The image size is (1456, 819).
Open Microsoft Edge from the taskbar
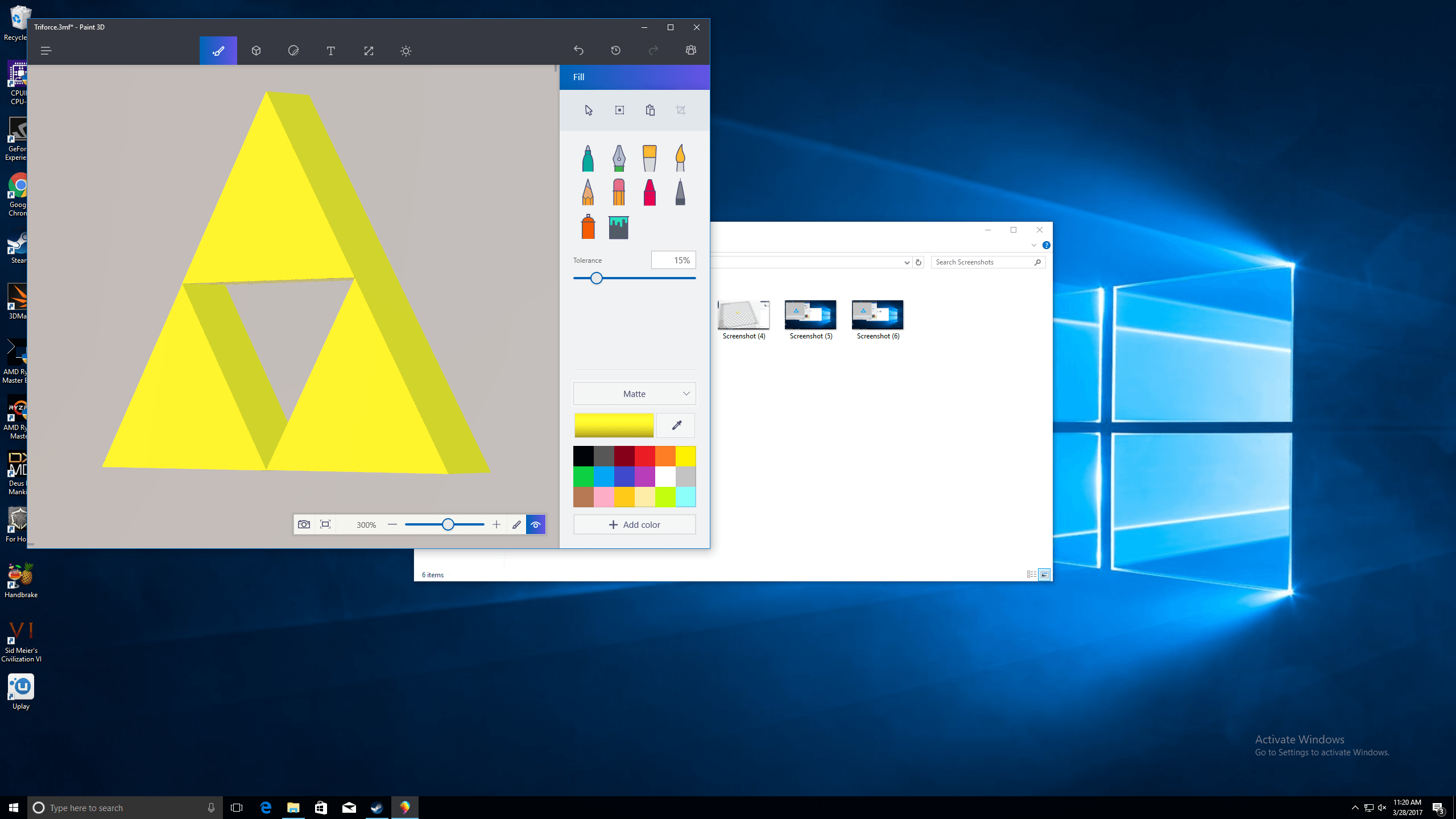266,808
